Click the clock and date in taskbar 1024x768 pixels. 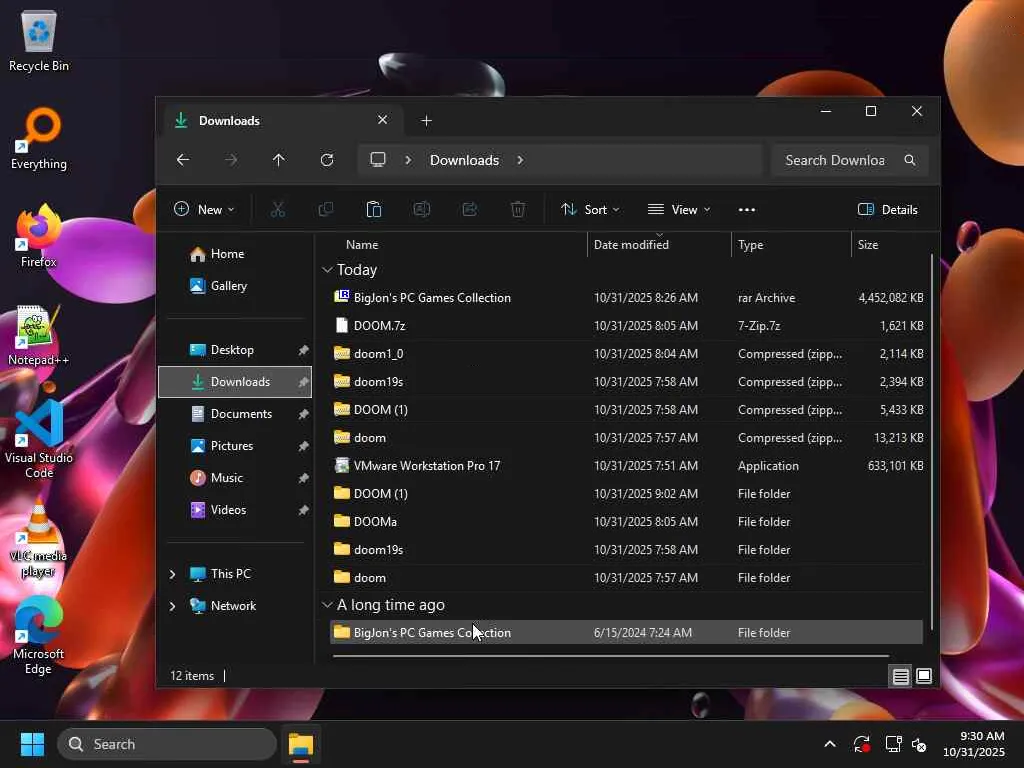point(974,744)
